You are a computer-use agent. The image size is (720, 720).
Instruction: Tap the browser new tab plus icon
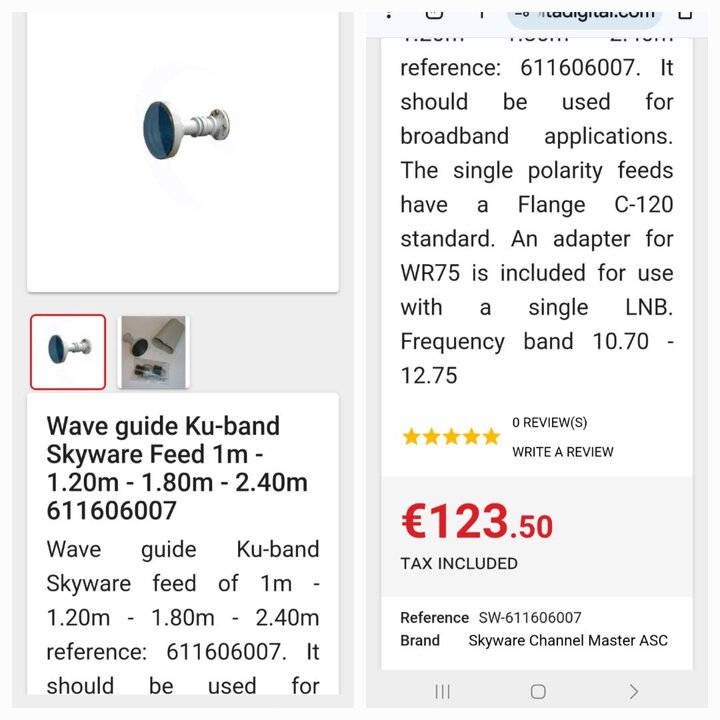pyautogui.click(x=481, y=15)
